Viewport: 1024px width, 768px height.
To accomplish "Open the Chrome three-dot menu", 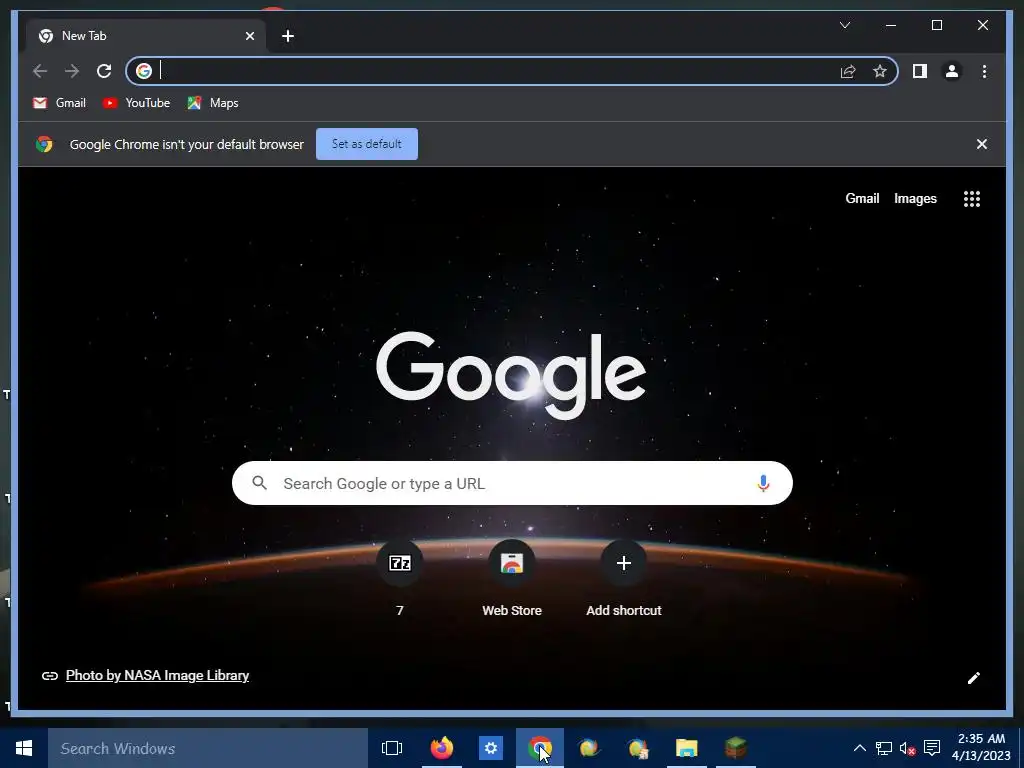I will click(x=984, y=71).
